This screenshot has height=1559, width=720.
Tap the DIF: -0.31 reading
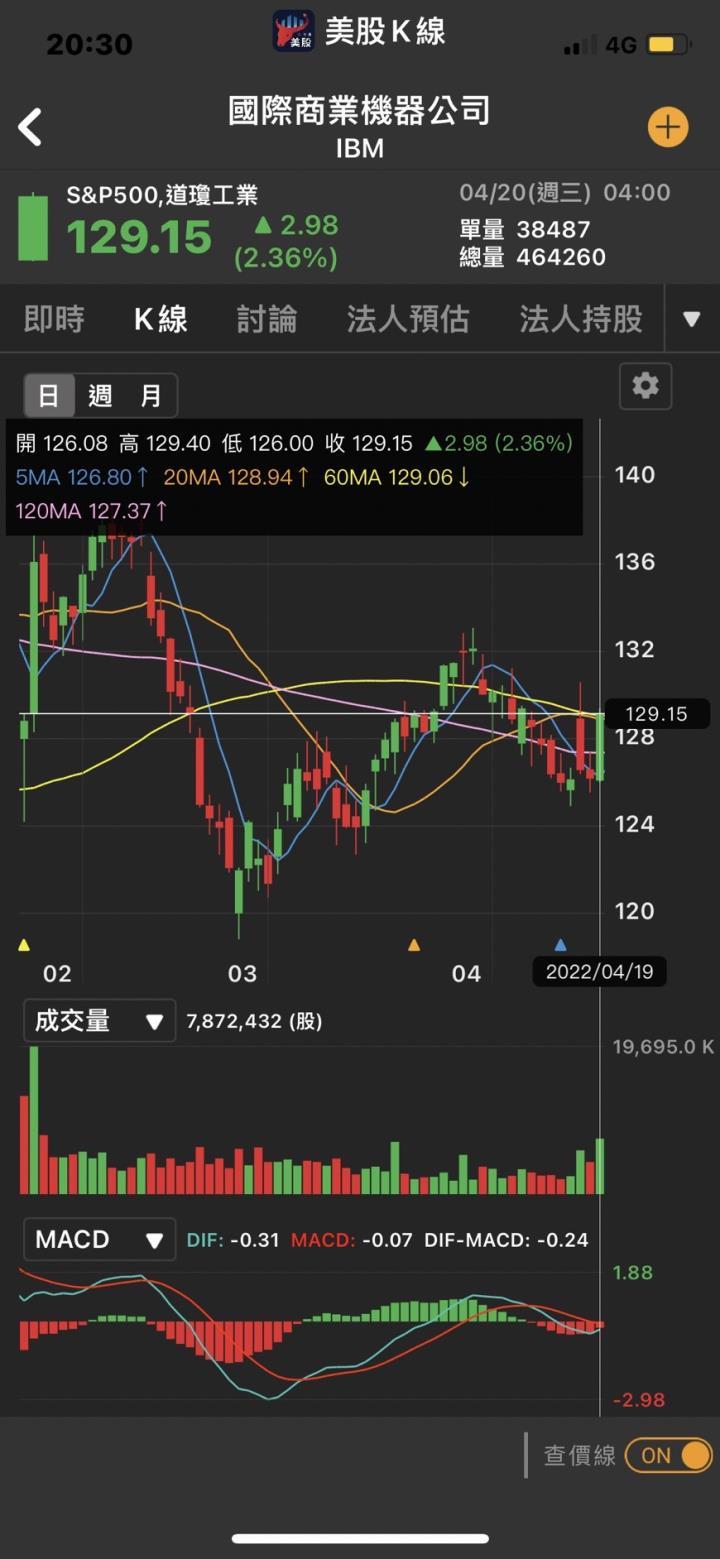coord(233,1240)
